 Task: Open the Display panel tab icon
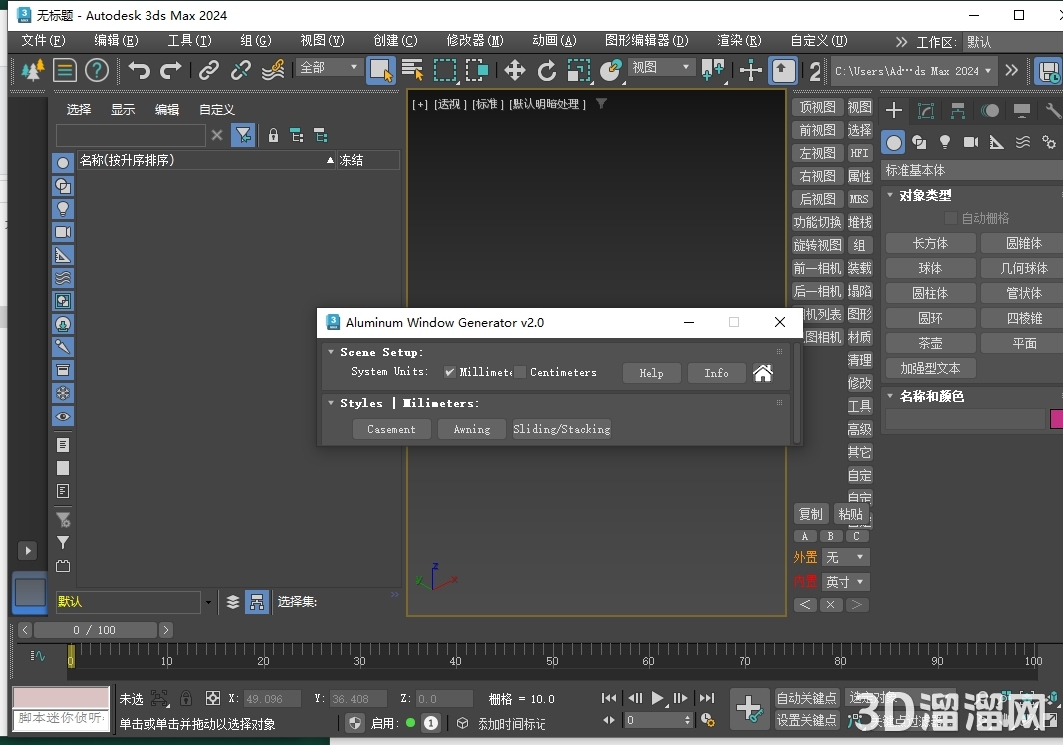click(x=1022, y=110)
